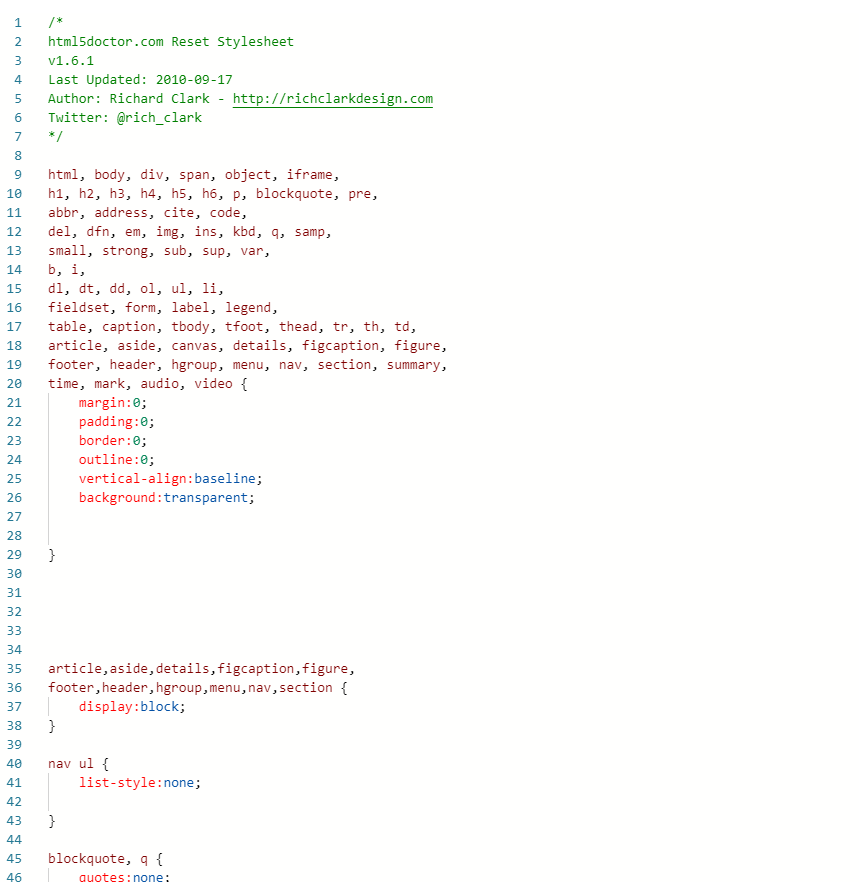Click the padding property on line 22
859x882 pixels.
(106, 422)
